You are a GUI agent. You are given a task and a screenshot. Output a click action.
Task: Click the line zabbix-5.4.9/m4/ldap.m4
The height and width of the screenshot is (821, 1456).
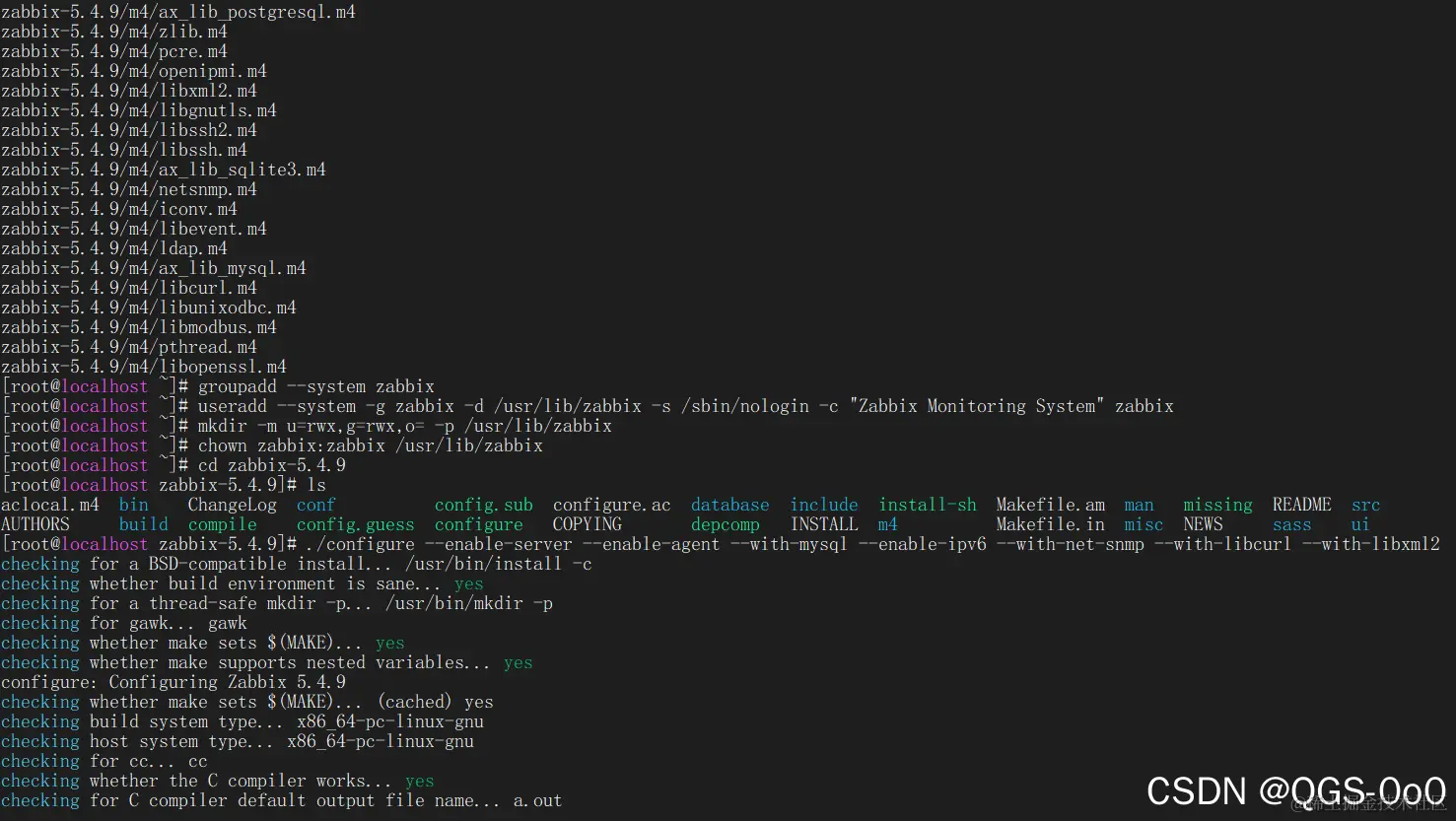114,248
